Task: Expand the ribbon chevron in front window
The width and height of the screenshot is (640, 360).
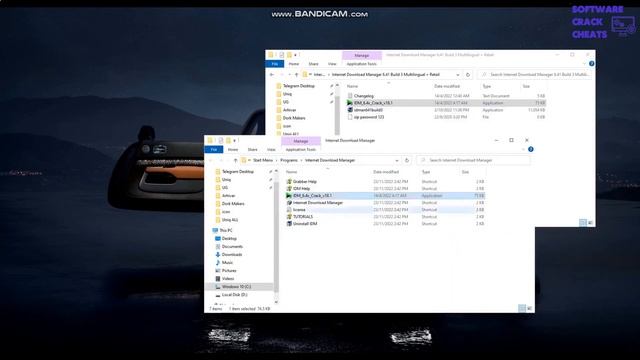Action: (x=523, y=149)
